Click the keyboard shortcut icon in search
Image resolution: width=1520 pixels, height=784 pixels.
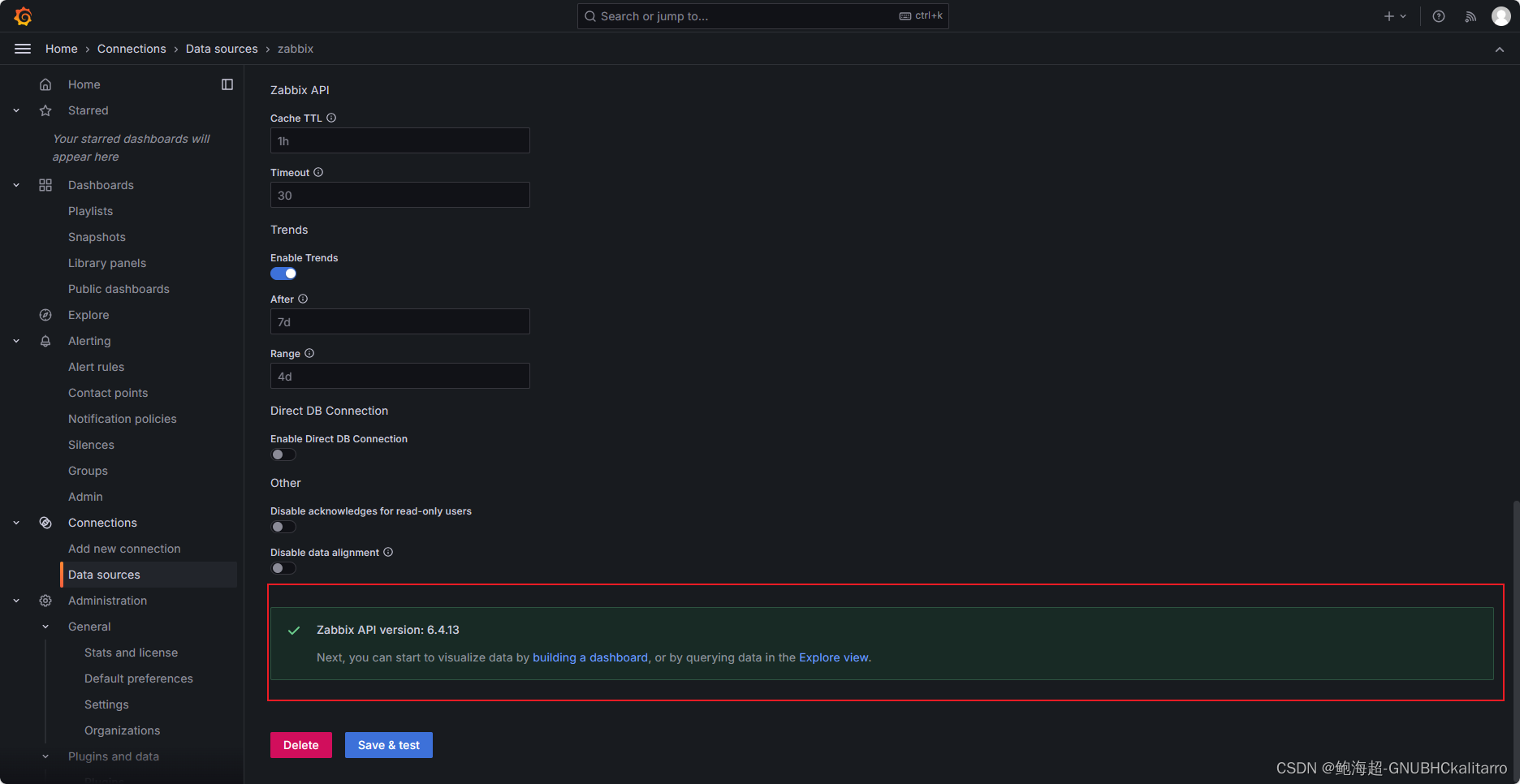pyautogui.click(x=905, y=16)
